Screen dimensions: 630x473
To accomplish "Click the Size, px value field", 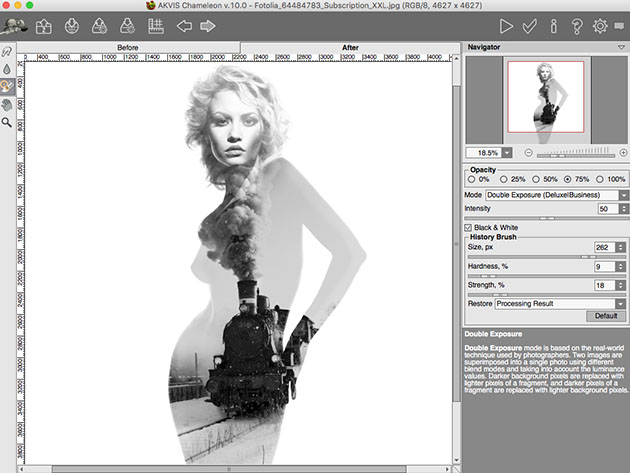I will coord(603,247).
